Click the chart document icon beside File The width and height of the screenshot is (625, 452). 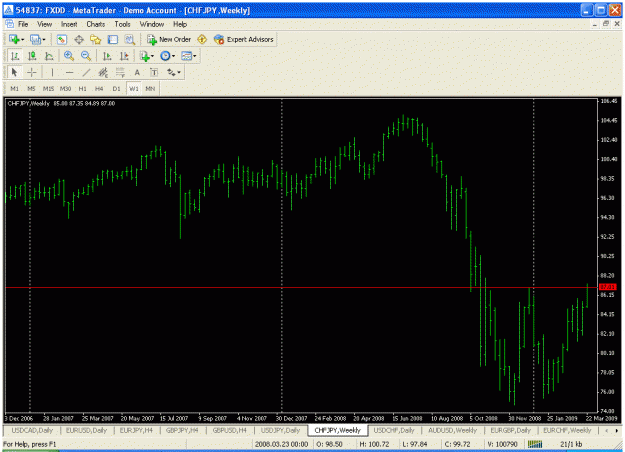click(x=9, y=24)
